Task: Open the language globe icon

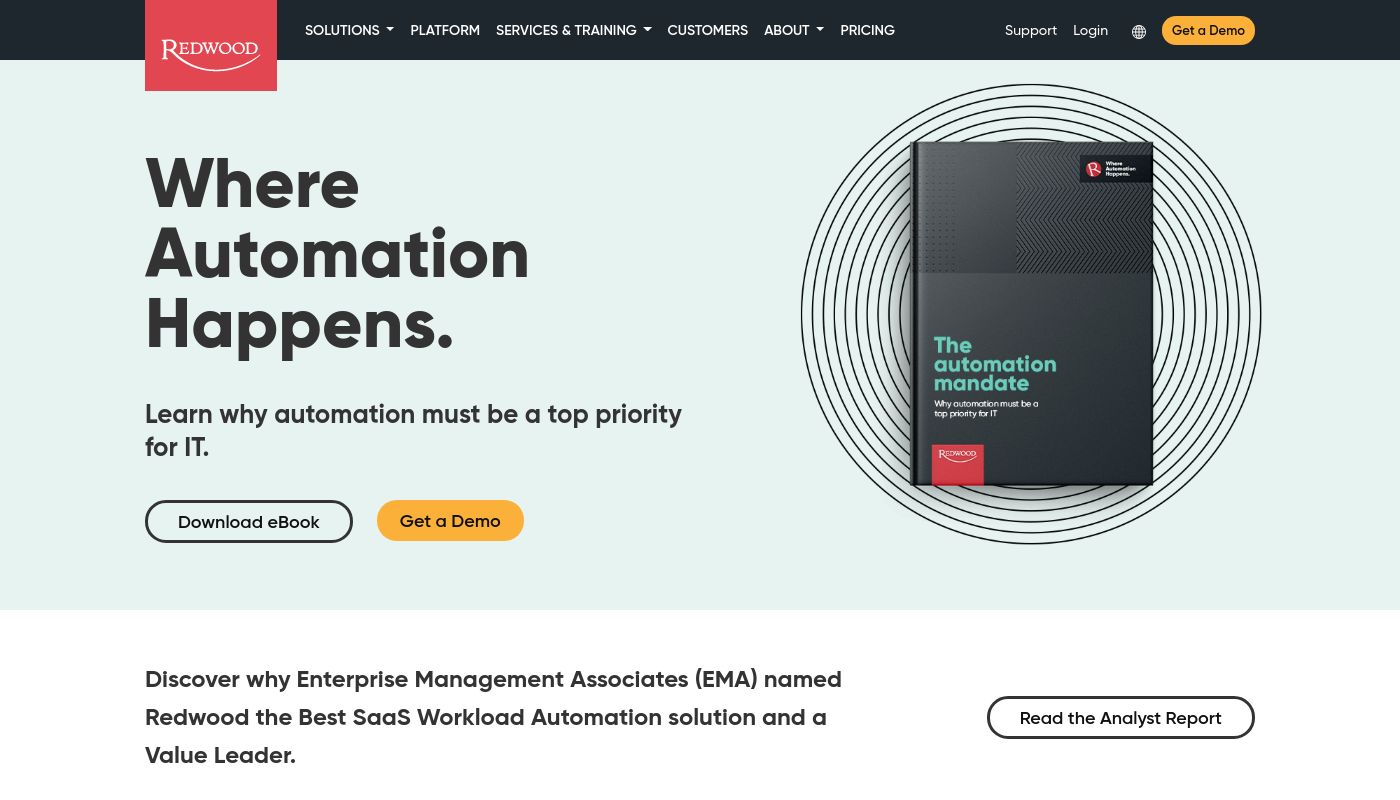Action: (1139, 31)
